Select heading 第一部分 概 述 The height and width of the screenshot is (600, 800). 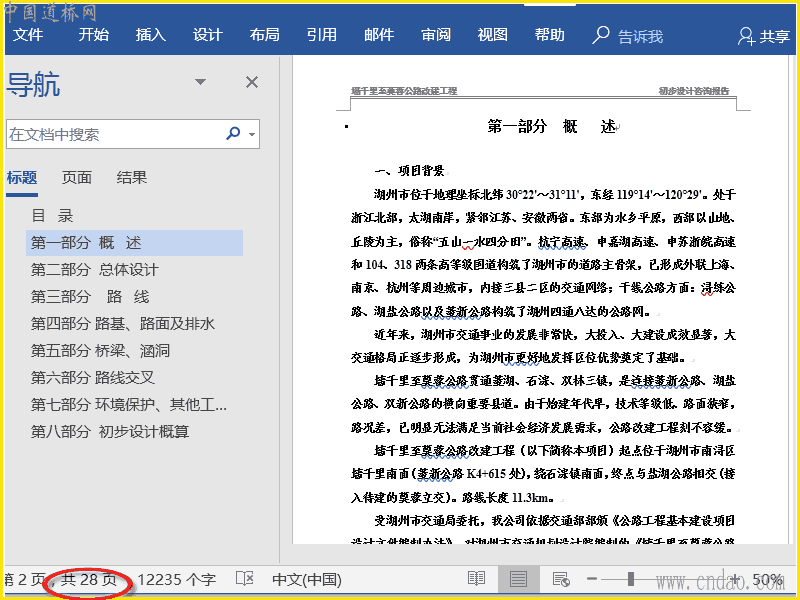[135, 243]
